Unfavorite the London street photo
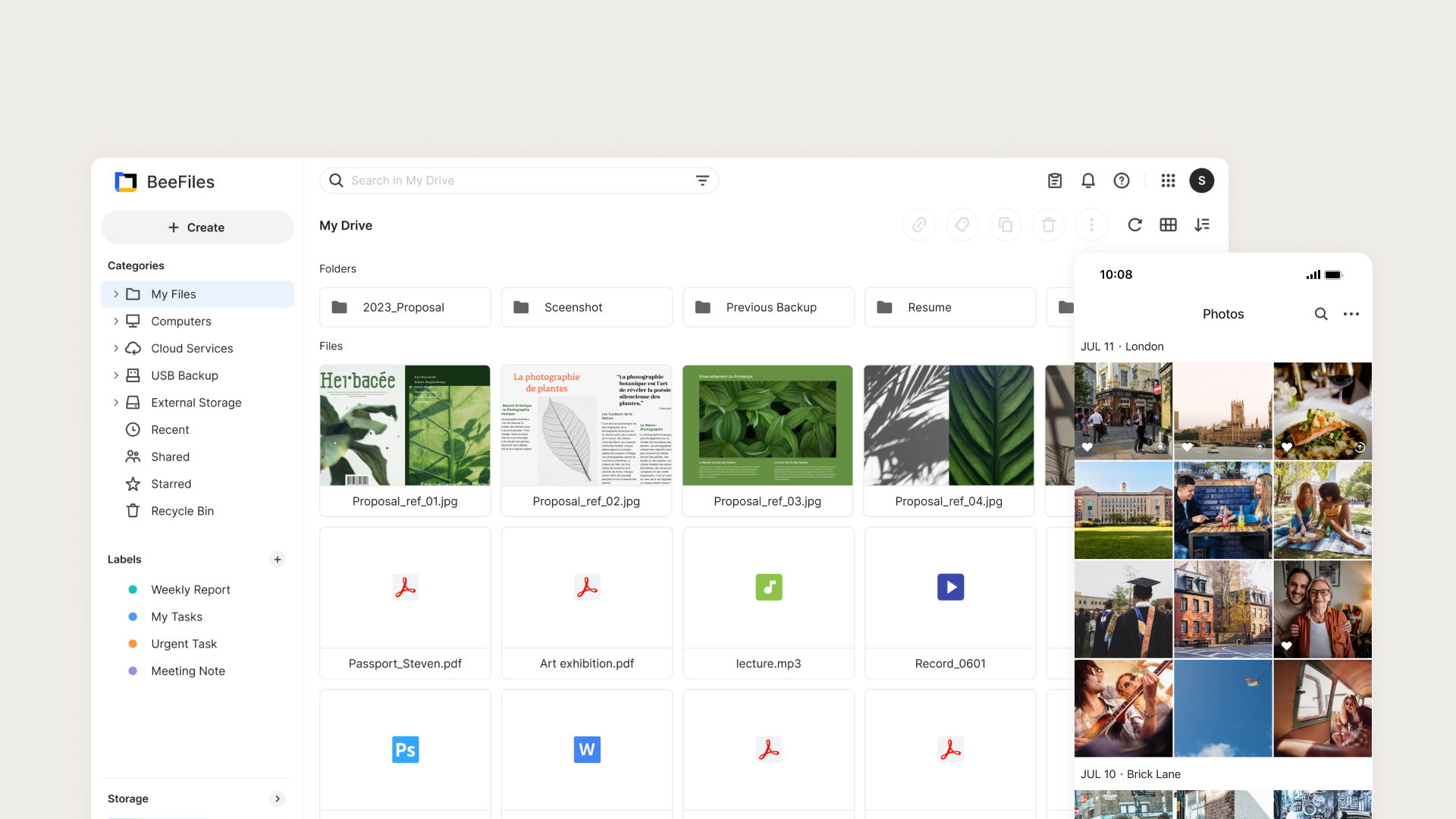 coord(1087,447)
